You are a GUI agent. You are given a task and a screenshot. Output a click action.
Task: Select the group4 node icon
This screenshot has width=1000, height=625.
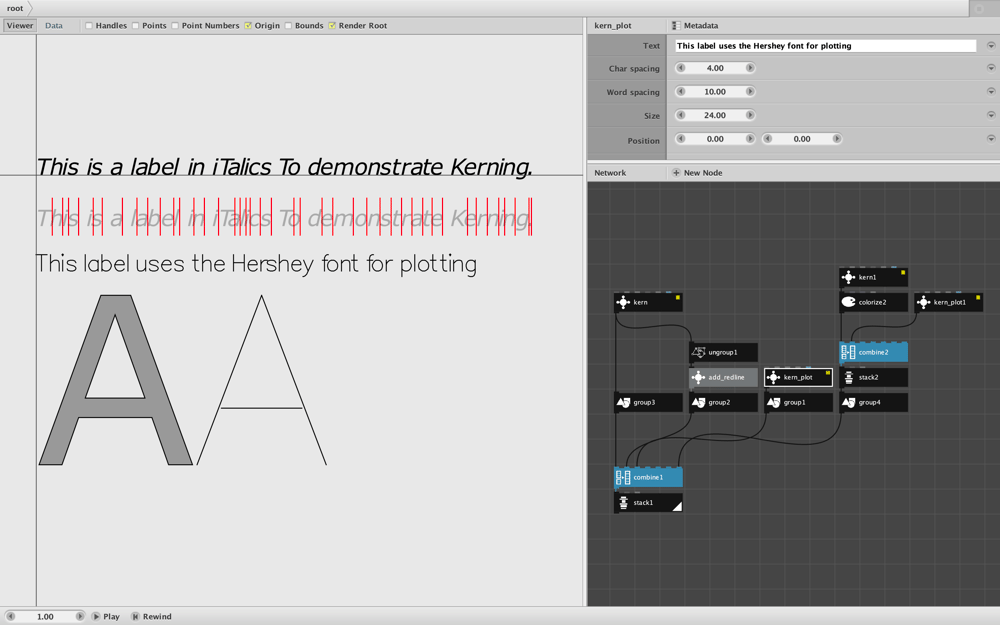(x=848, y=402)
